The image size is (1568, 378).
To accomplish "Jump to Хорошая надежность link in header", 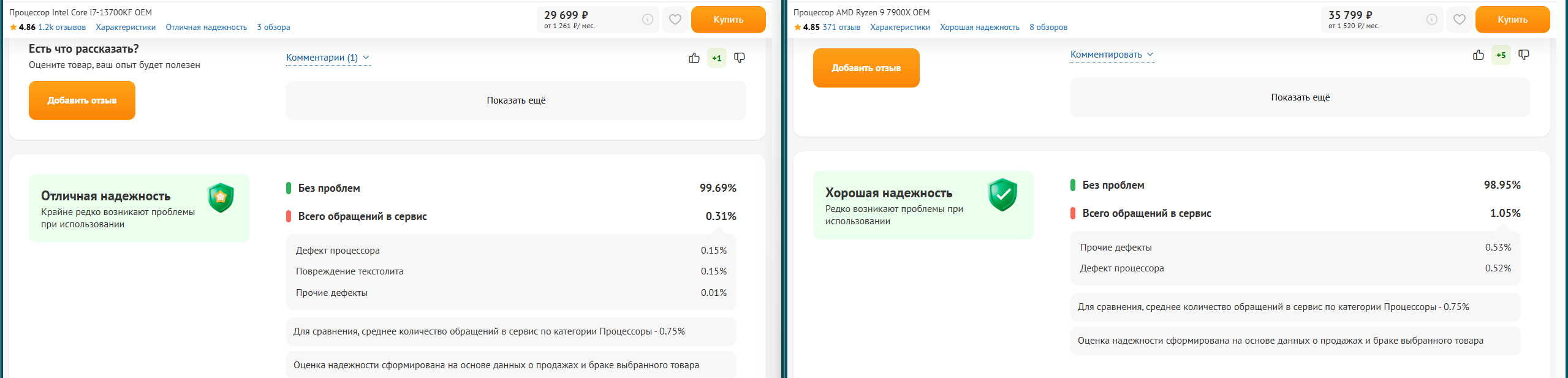I will tap(980, 27).
